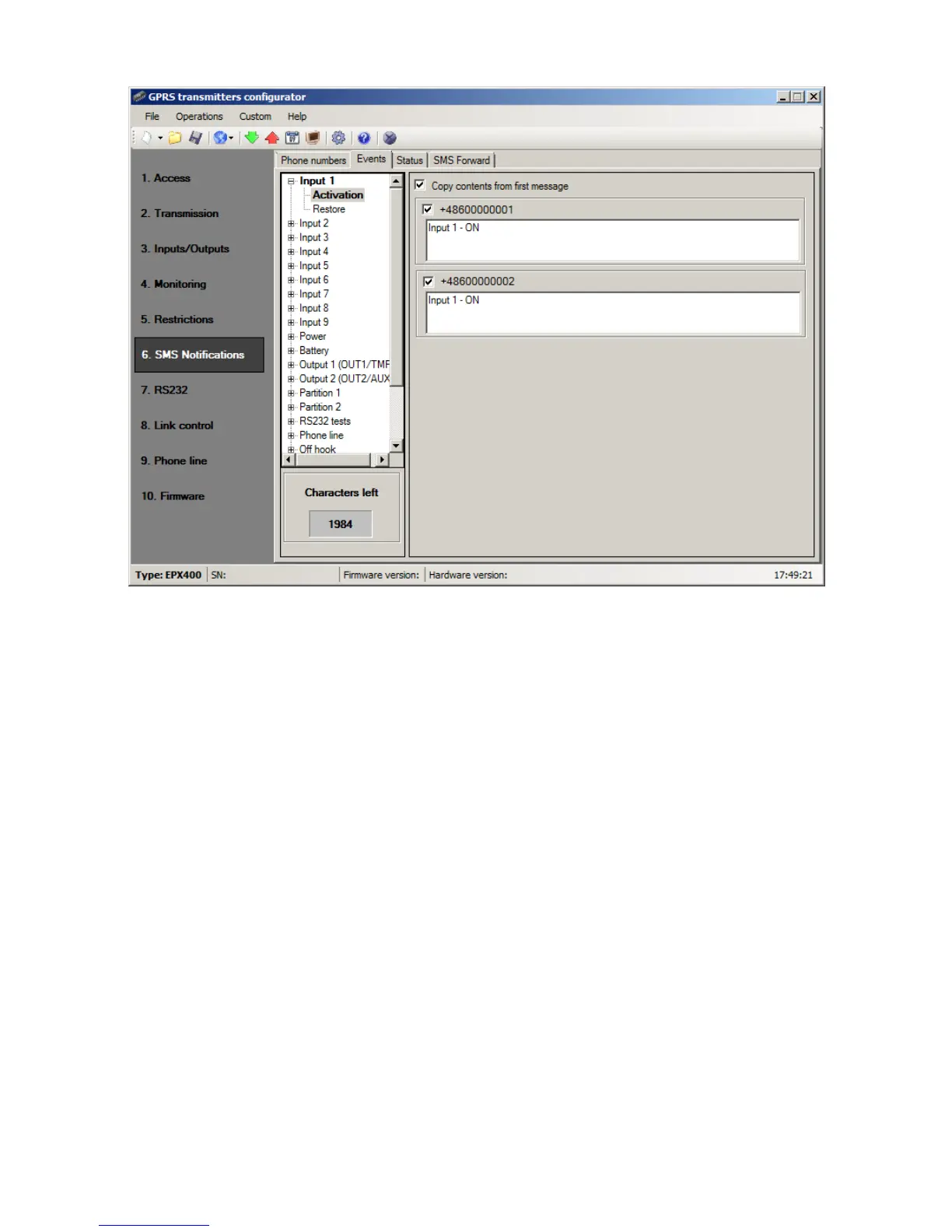Click the tree list scroll down arrow

coord(396,446)
